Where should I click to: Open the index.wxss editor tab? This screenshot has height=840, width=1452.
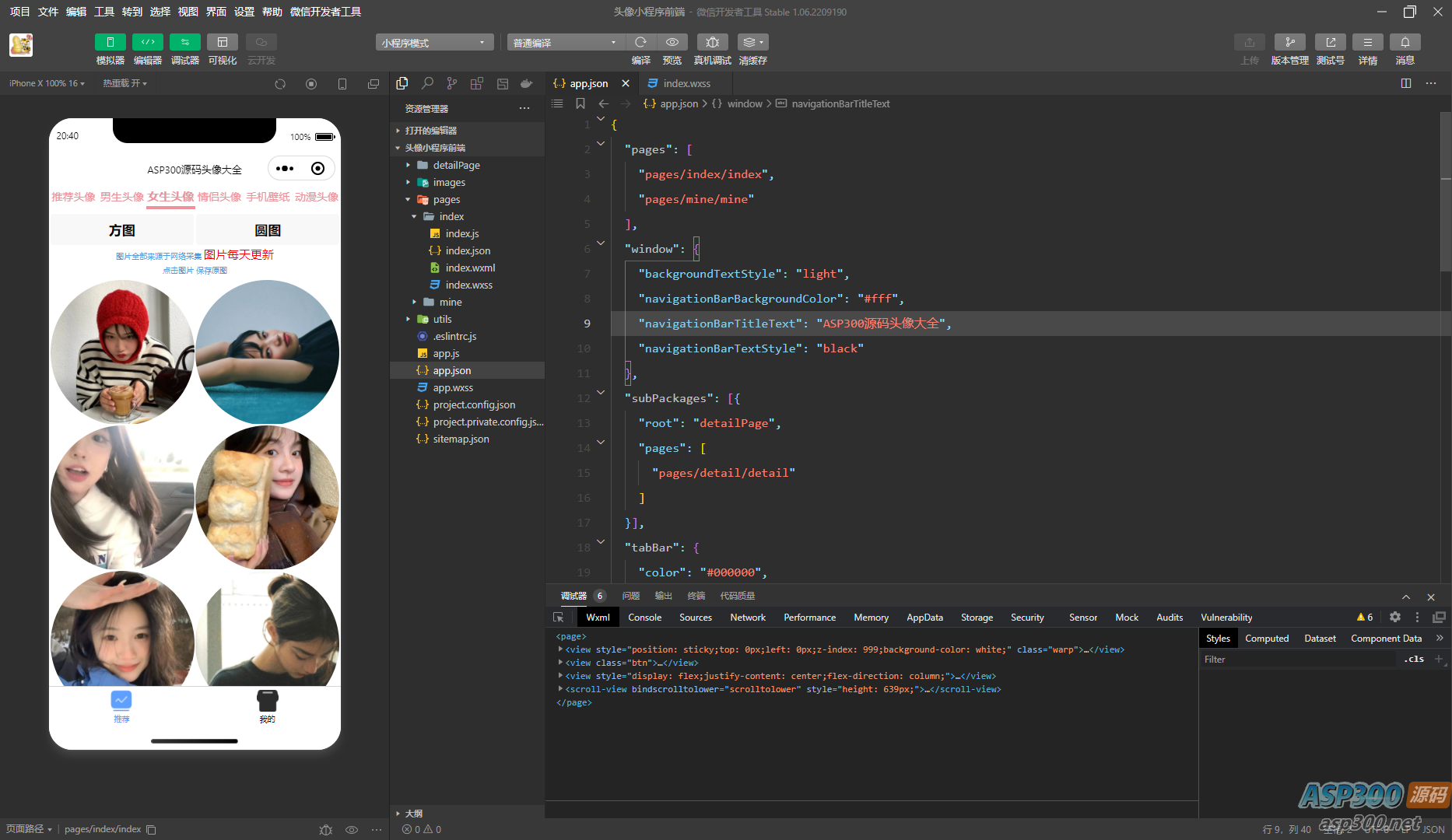(x=686, y=83)
